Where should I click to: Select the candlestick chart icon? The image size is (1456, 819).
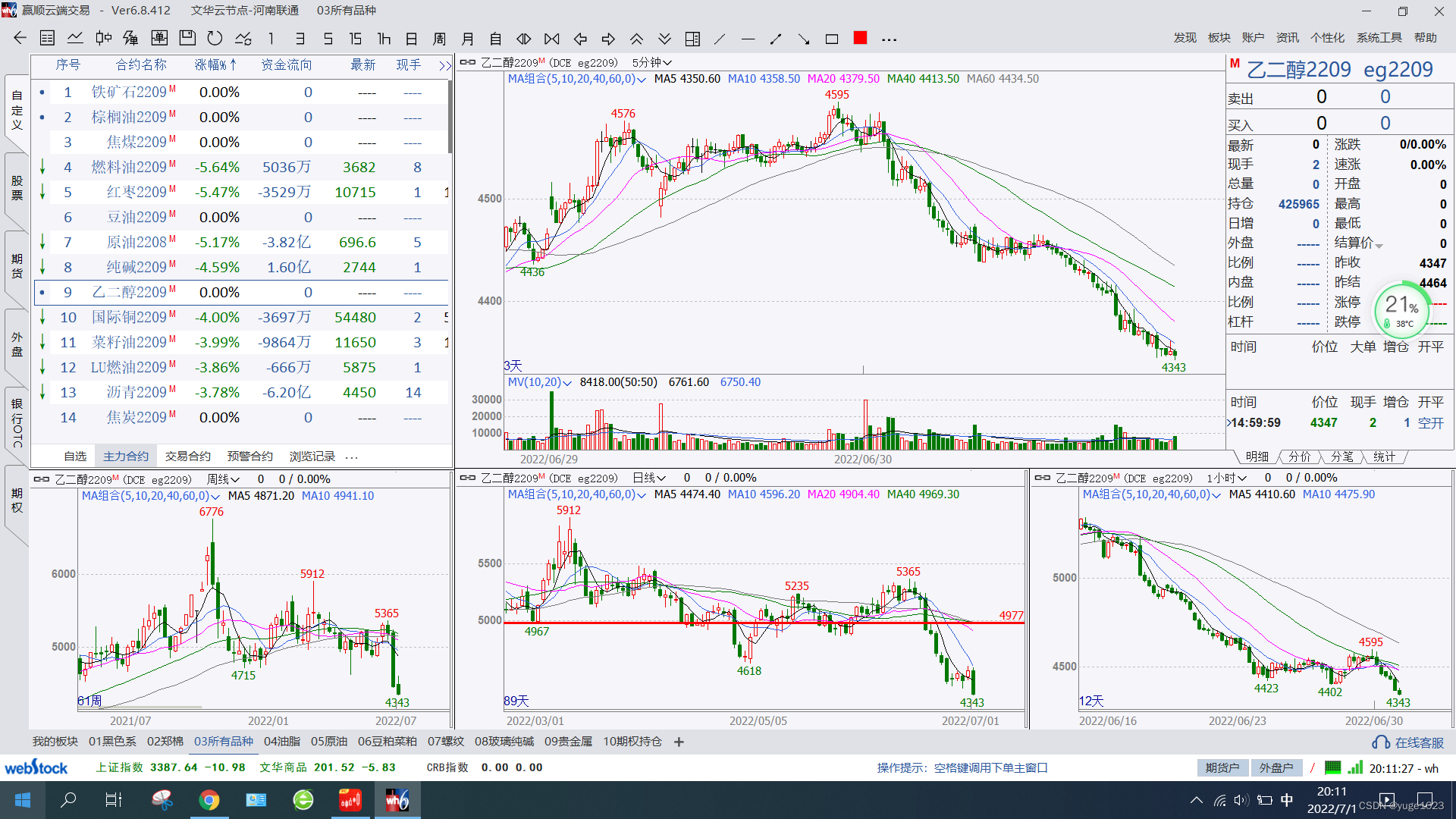[104, 38]
